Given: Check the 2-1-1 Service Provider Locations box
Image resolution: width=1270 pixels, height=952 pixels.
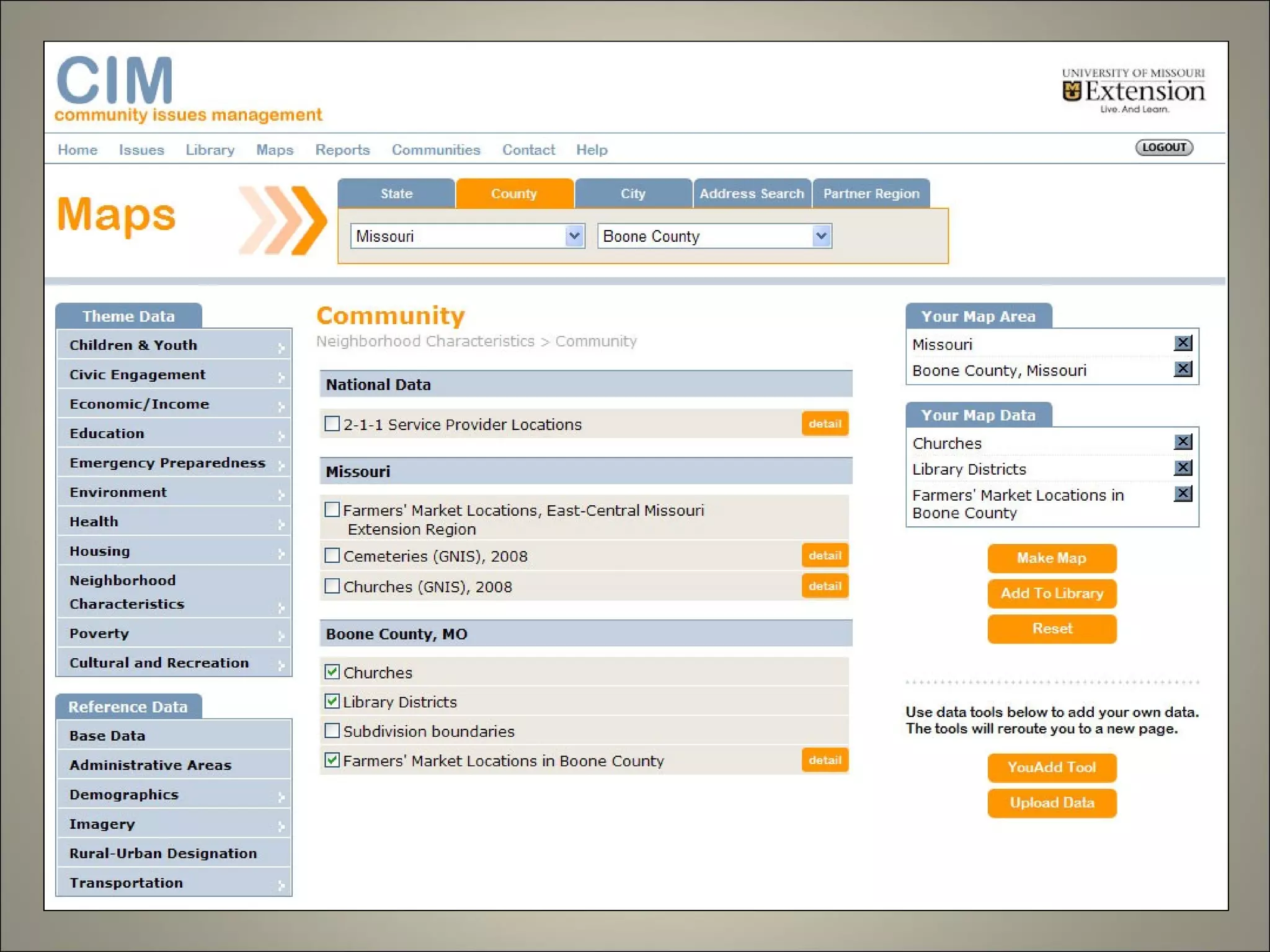Looking at the screenshot, I should [332, 424].
